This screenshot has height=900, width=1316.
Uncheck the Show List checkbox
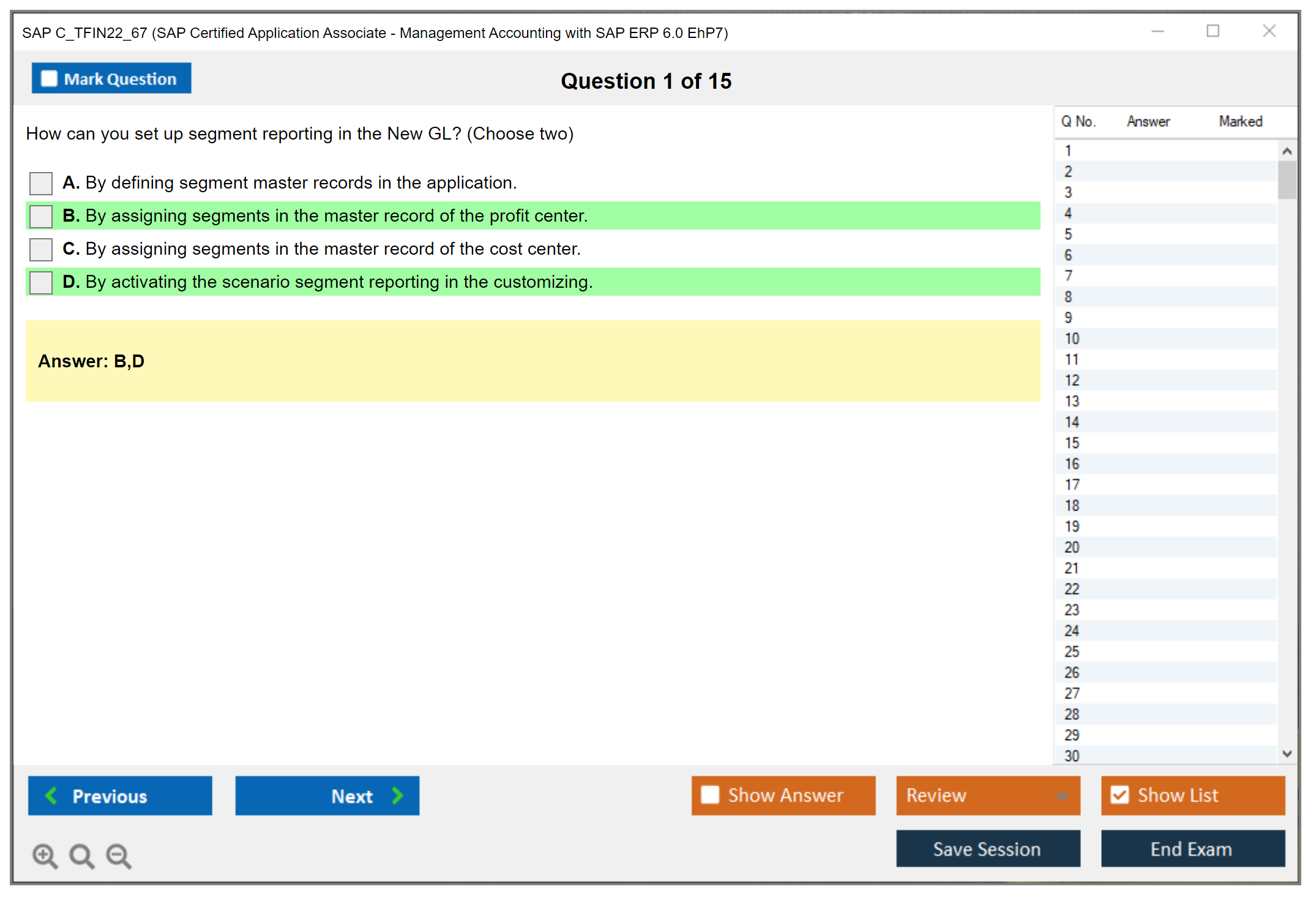click(1120, 795)
